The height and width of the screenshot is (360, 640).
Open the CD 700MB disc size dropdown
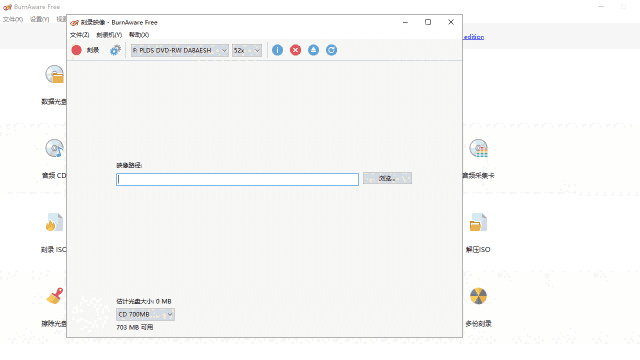(145, 314)
